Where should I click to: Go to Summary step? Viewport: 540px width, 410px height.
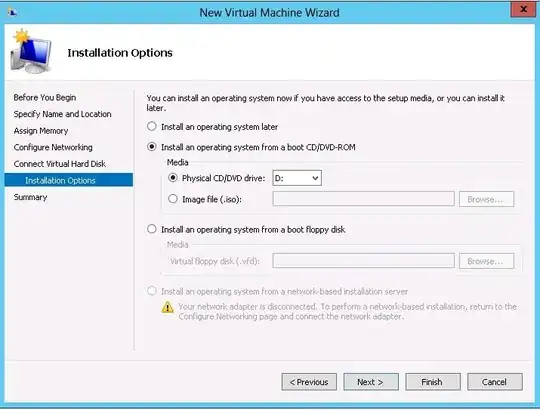coord(30,197)
